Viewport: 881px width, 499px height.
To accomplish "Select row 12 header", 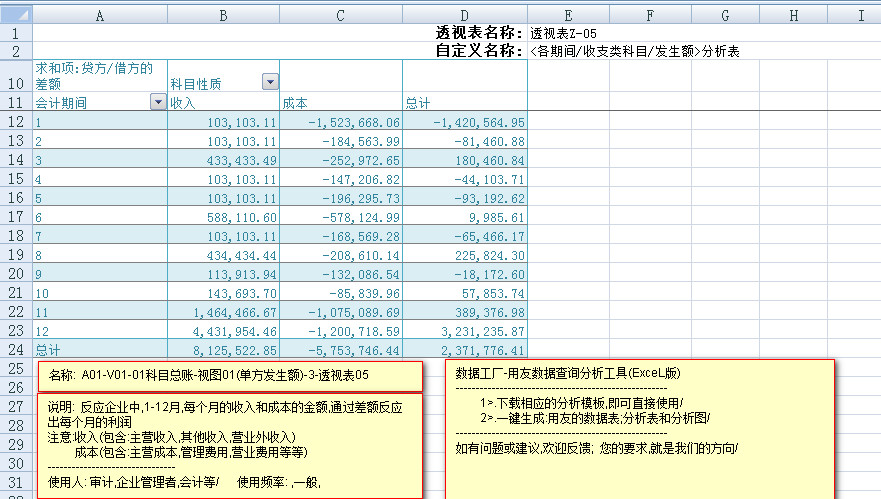I will coord(16,122).
